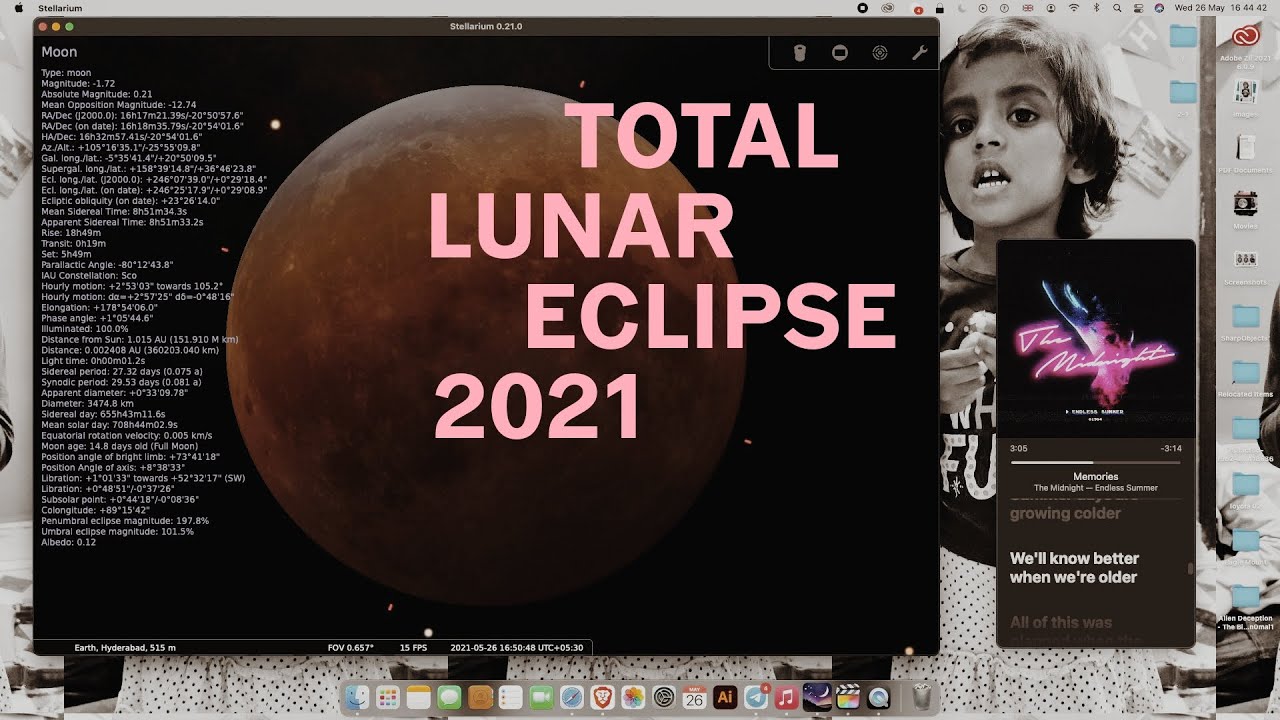1280x720 pixels.
Task: Click the Stellarium rectangular sensor frame icon
Action: (840, 53)
